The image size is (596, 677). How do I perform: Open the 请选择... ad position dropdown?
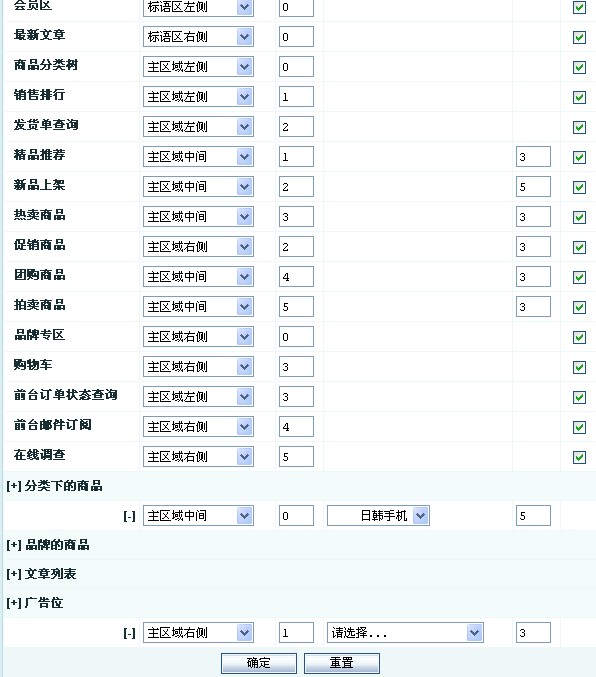405,633
